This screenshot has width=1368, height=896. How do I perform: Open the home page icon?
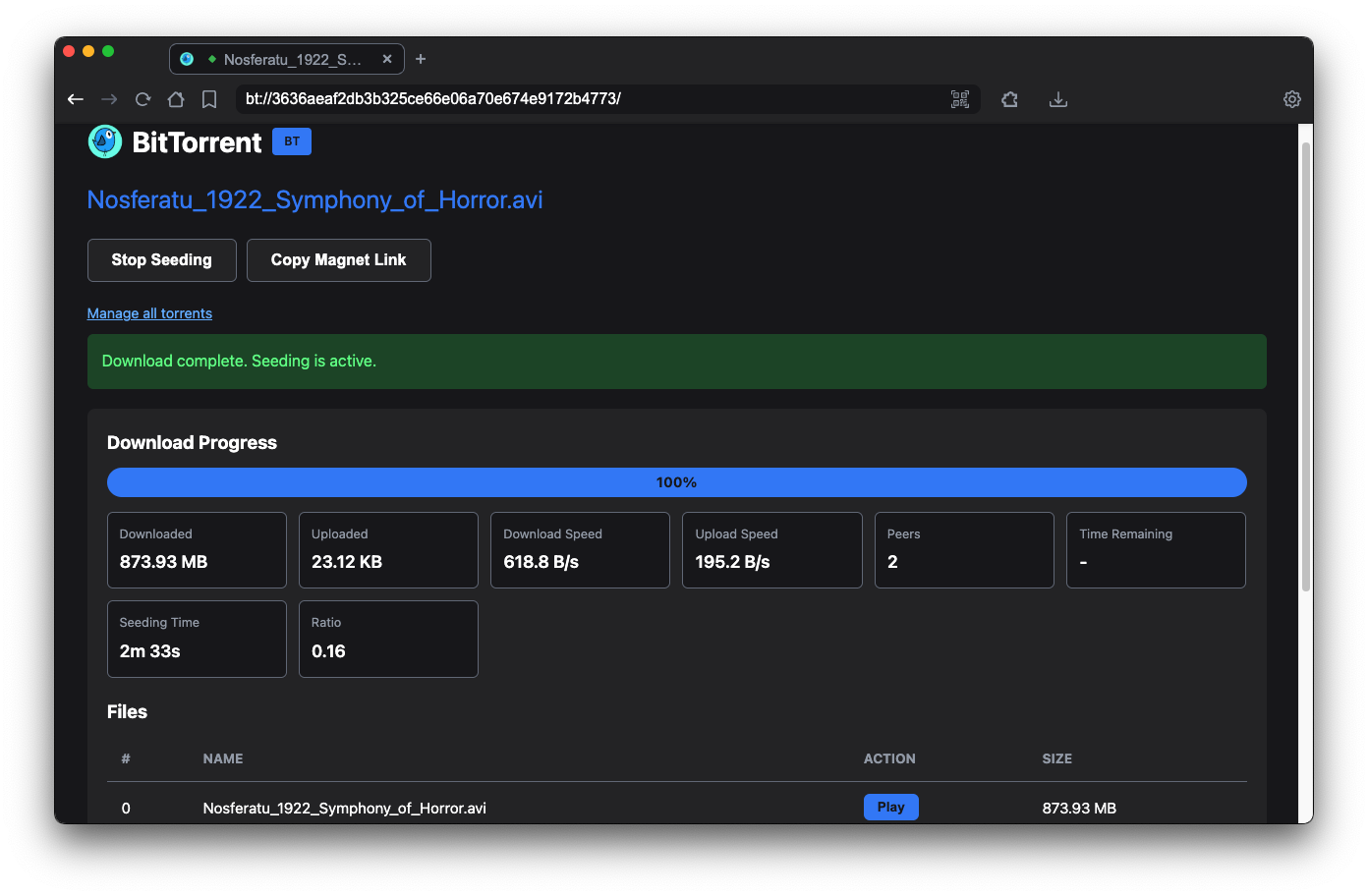[x=176, y=99]
